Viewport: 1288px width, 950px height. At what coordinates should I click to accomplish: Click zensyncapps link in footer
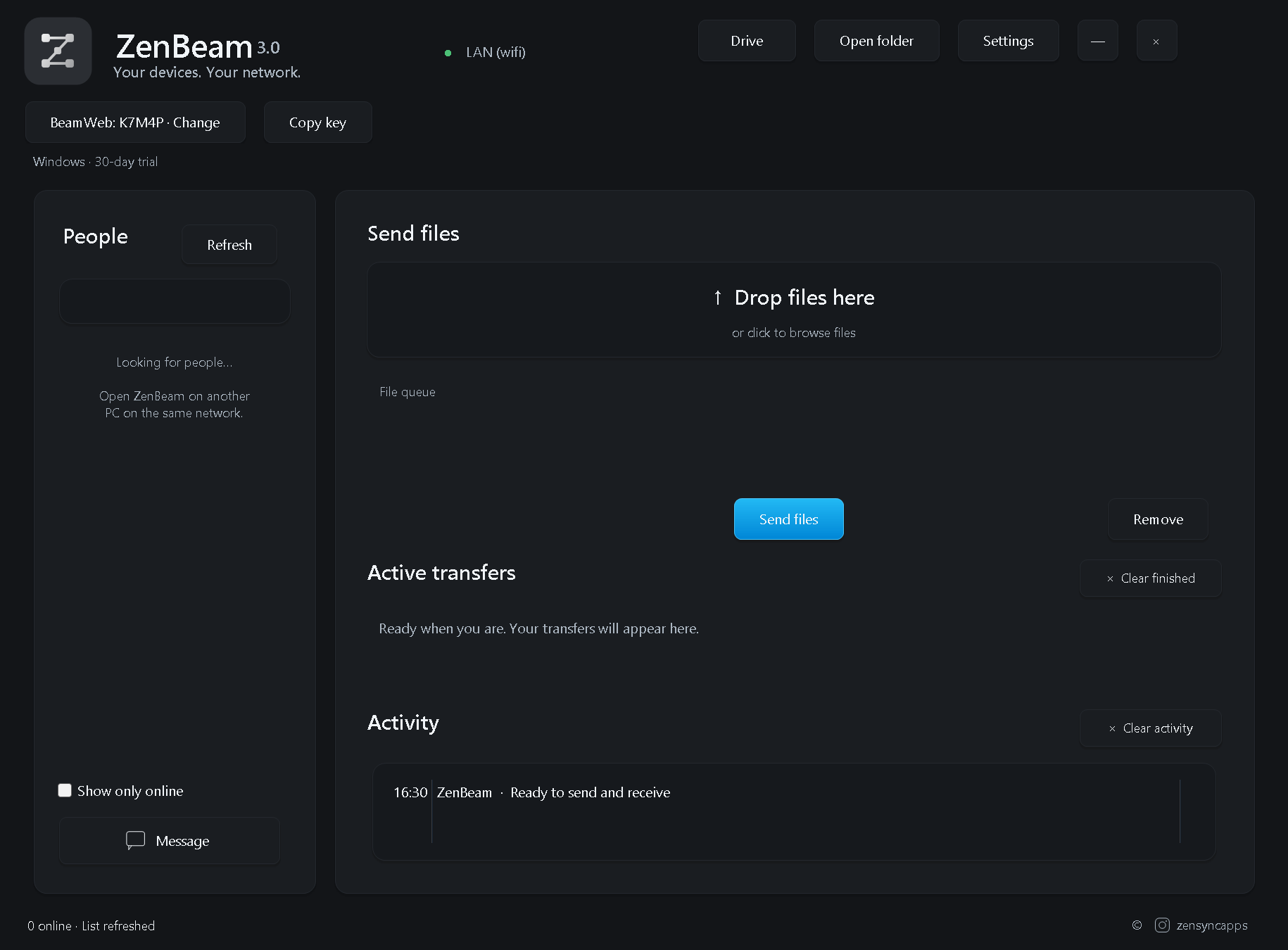1211,925
